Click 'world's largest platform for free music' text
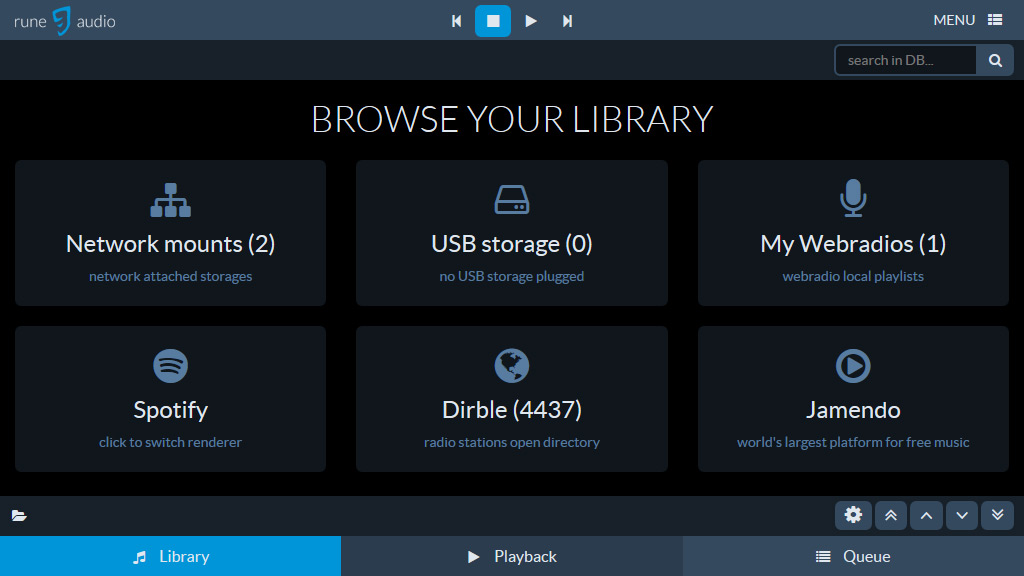Screen dimensions: 1024x576 coord(854,442)
